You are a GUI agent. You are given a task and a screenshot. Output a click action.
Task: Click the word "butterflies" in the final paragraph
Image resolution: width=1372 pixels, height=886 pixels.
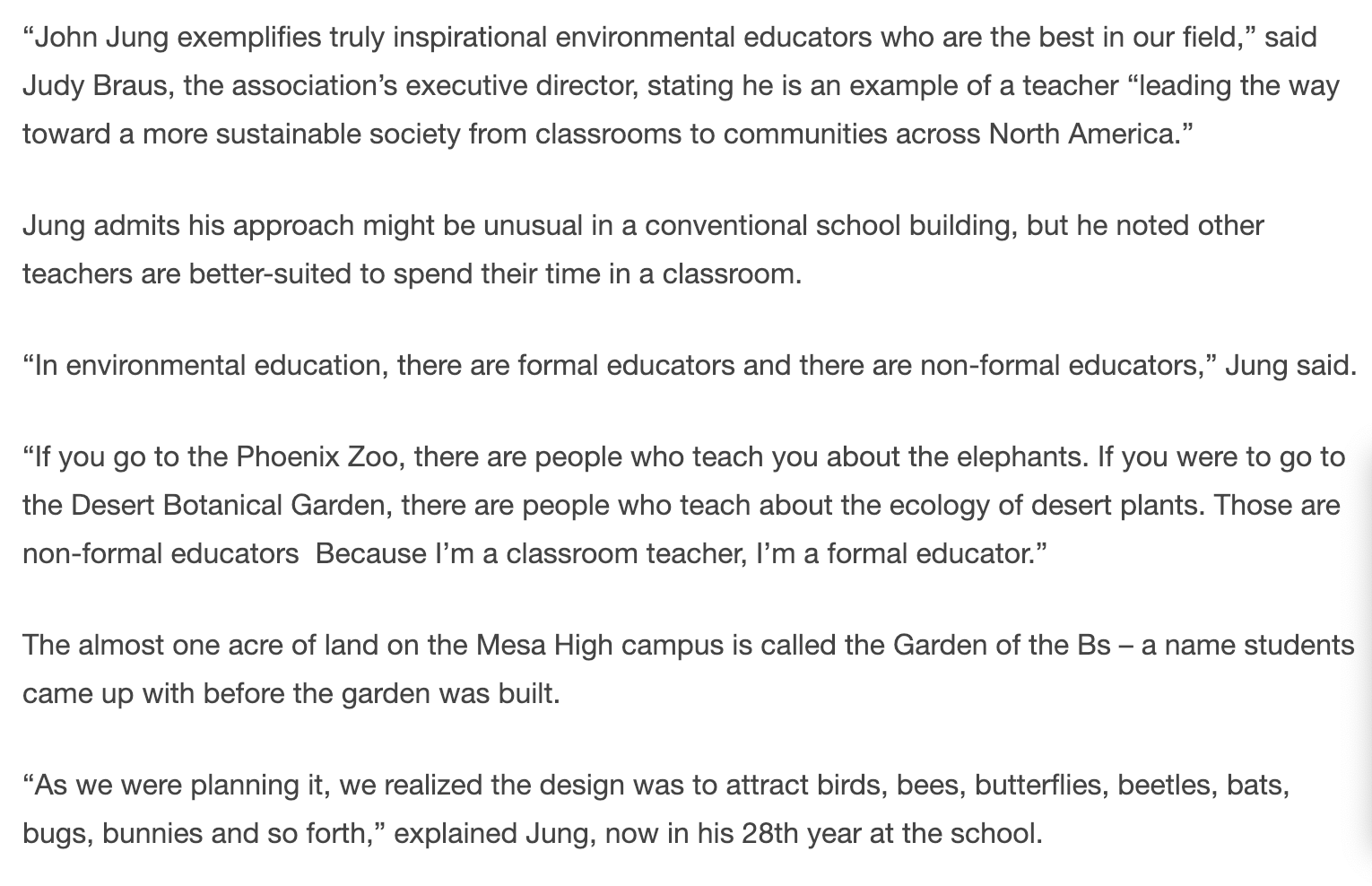pos(1038,786)
